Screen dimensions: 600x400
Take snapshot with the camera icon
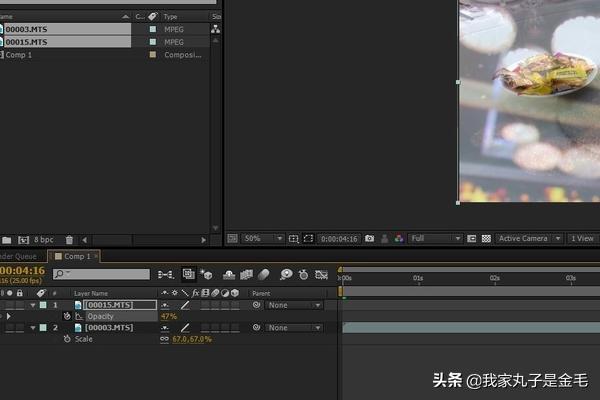[x=369, y=238]
